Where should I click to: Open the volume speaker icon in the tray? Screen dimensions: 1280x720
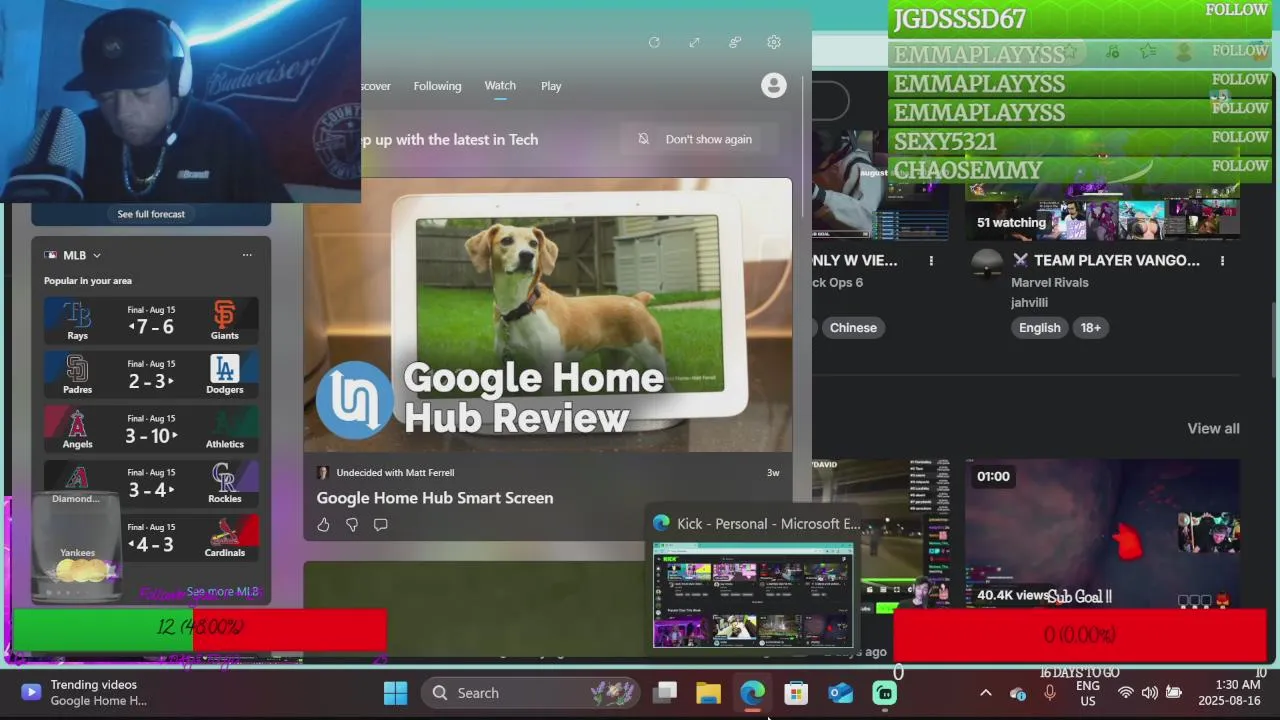point(1149,693)
